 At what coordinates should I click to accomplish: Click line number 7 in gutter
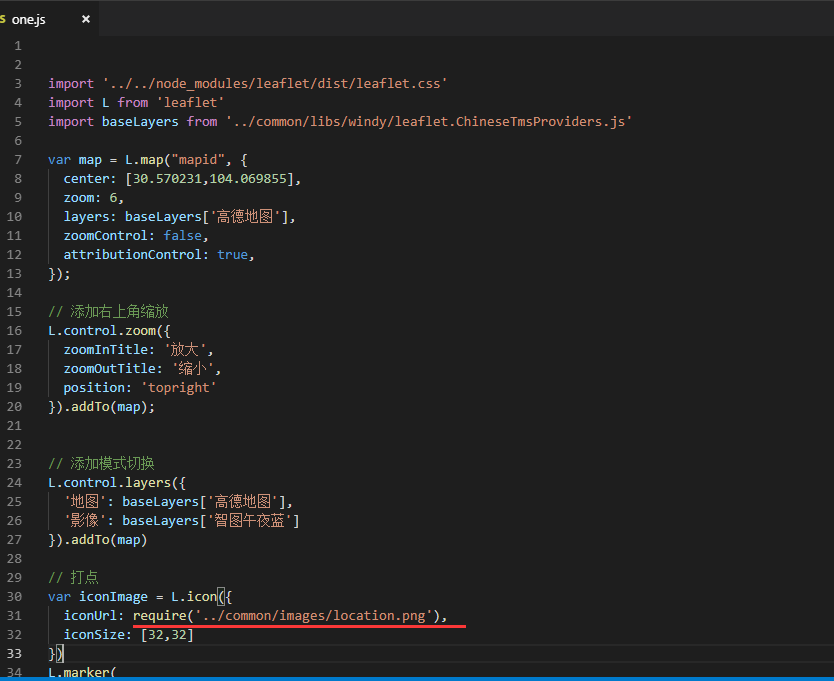coord(18,160)
